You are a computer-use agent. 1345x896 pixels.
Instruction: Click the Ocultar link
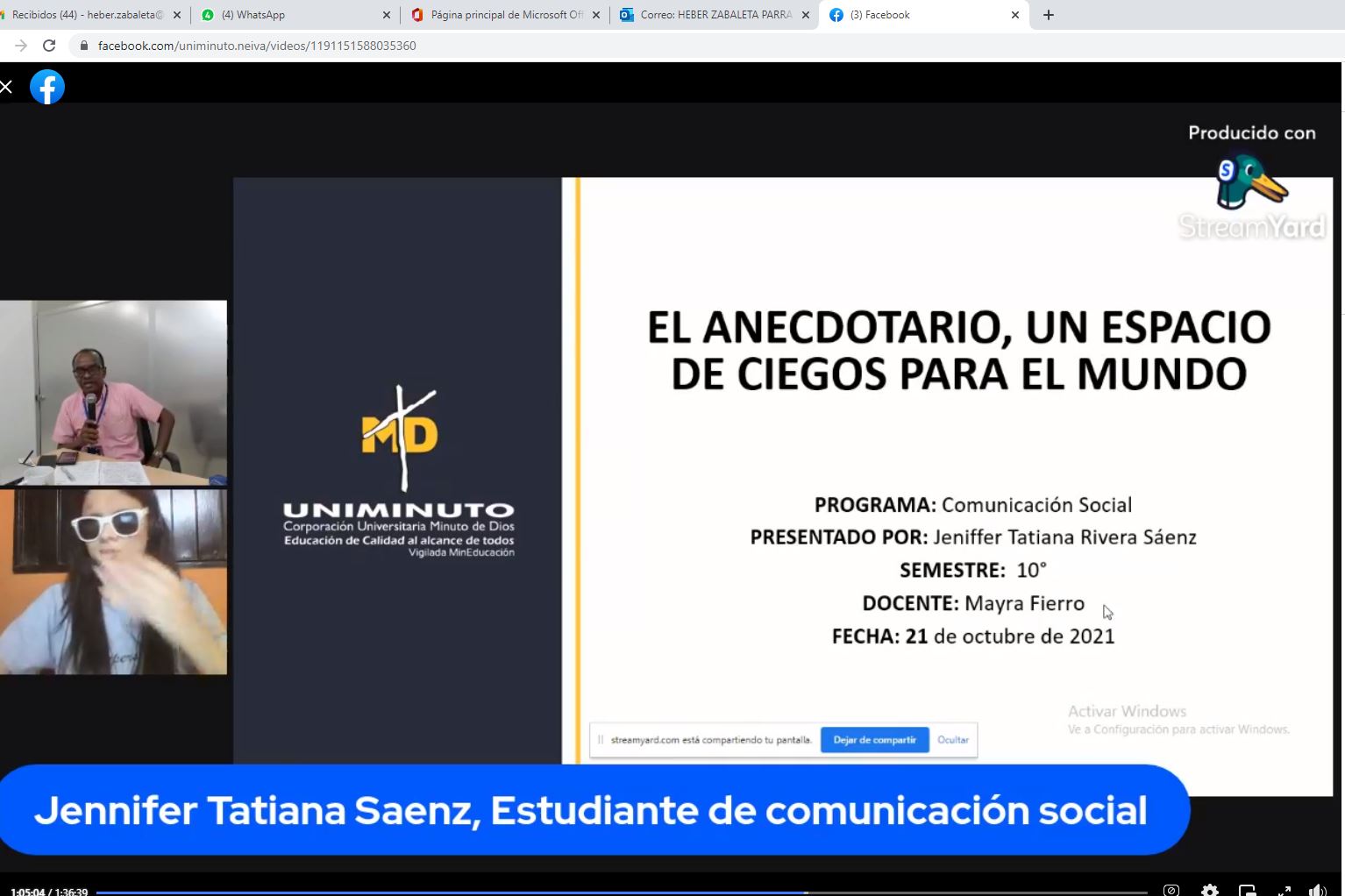(953, 740)
